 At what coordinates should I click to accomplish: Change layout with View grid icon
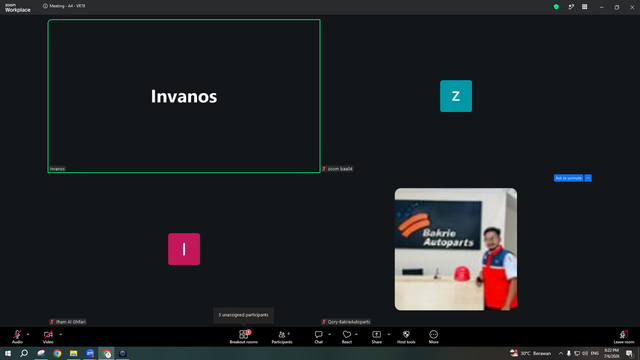click(x=584, y=7)
